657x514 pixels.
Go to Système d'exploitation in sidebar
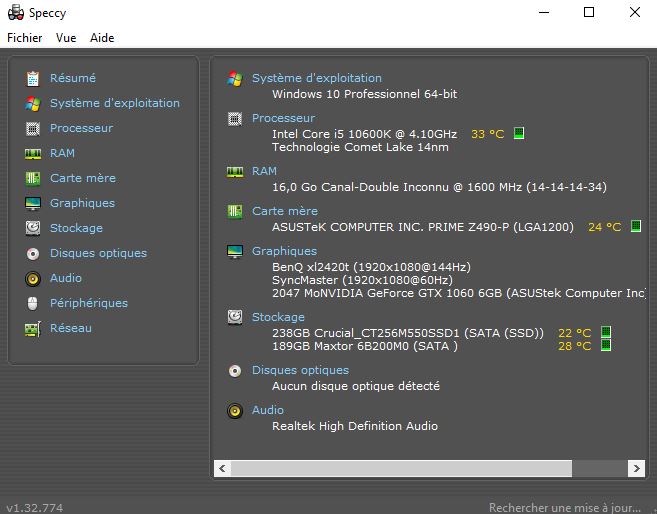tap(115, 103)
